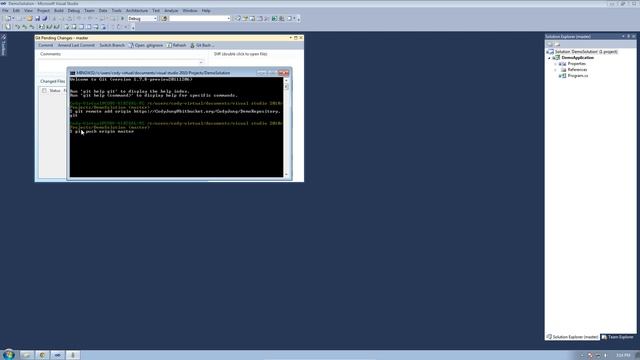Open the Debug menu

point(74,11)
